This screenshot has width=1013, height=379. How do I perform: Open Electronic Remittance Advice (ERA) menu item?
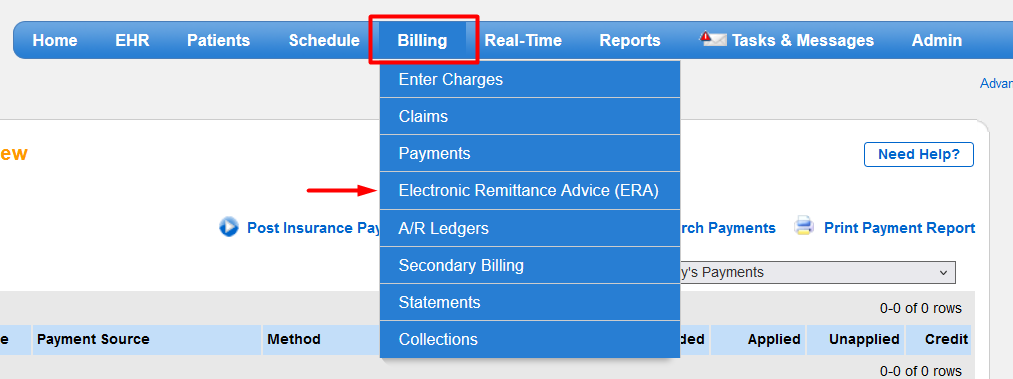coord(530,190)
